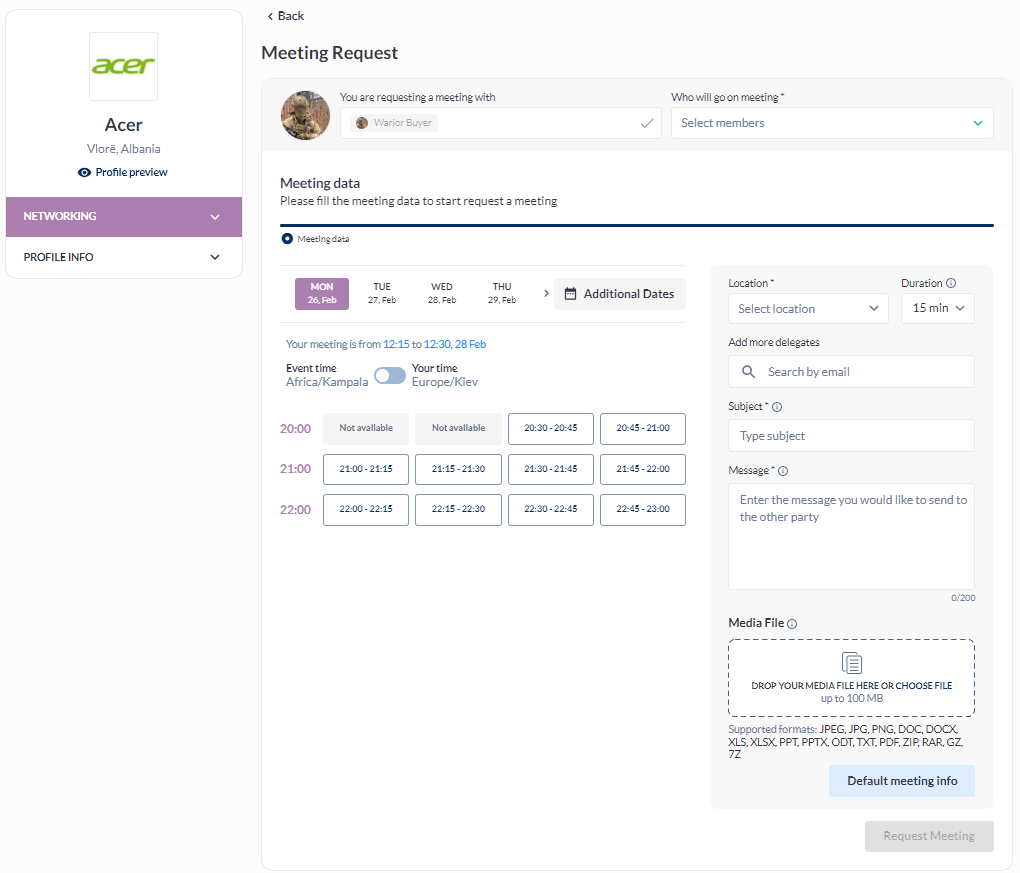Toggle between Event time and Your time
Image resolution: width=1020 pixels, height=873 pixels.
(x=390, y=375)
